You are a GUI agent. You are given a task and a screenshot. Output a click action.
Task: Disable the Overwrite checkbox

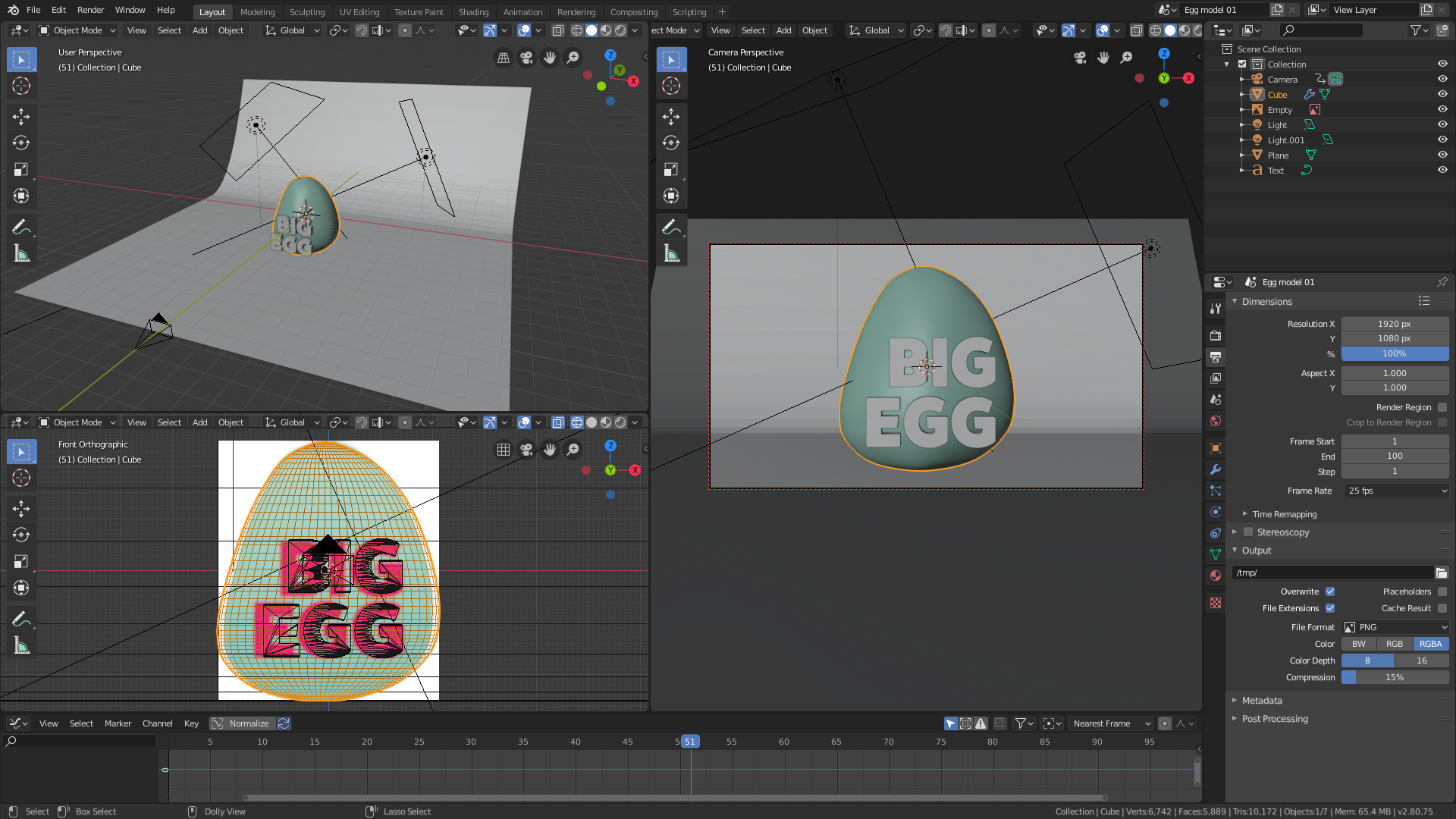1330,591
